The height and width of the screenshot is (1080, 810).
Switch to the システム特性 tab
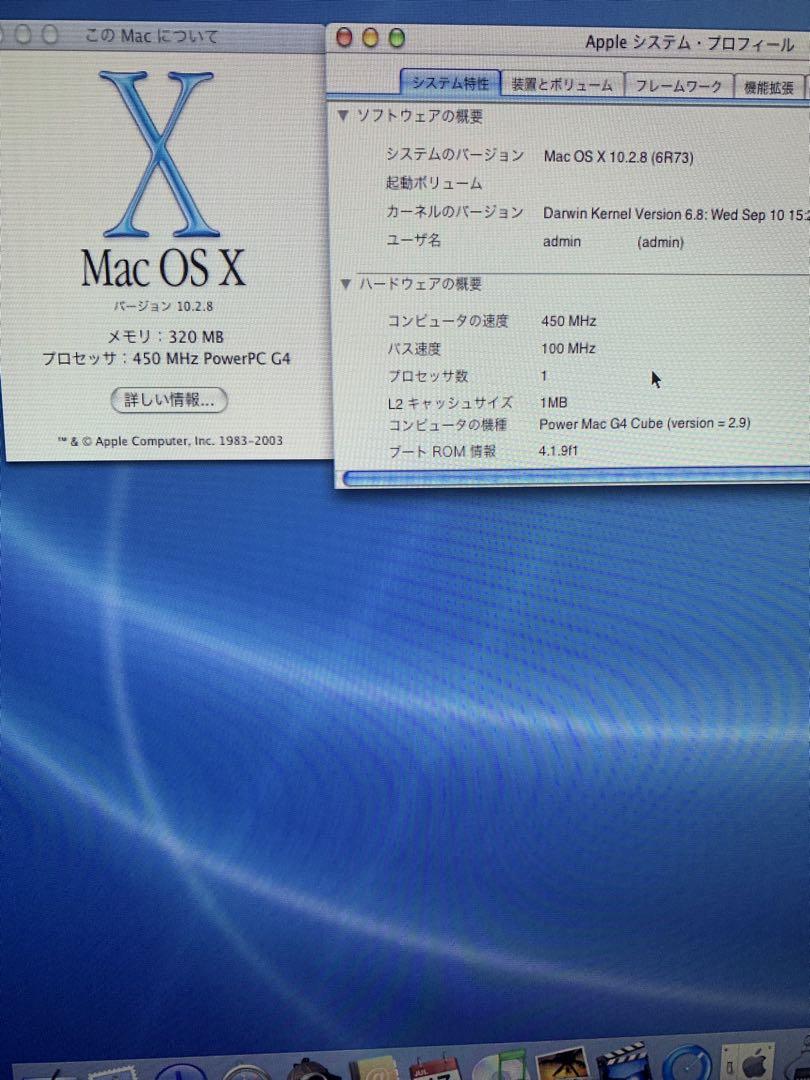tap(450, 83)
